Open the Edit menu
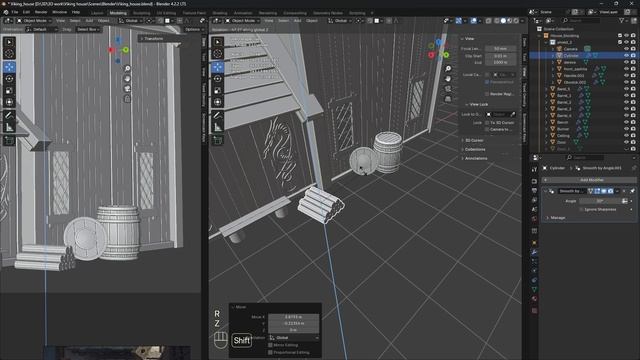Screen dimensions: 640x360 26,12
